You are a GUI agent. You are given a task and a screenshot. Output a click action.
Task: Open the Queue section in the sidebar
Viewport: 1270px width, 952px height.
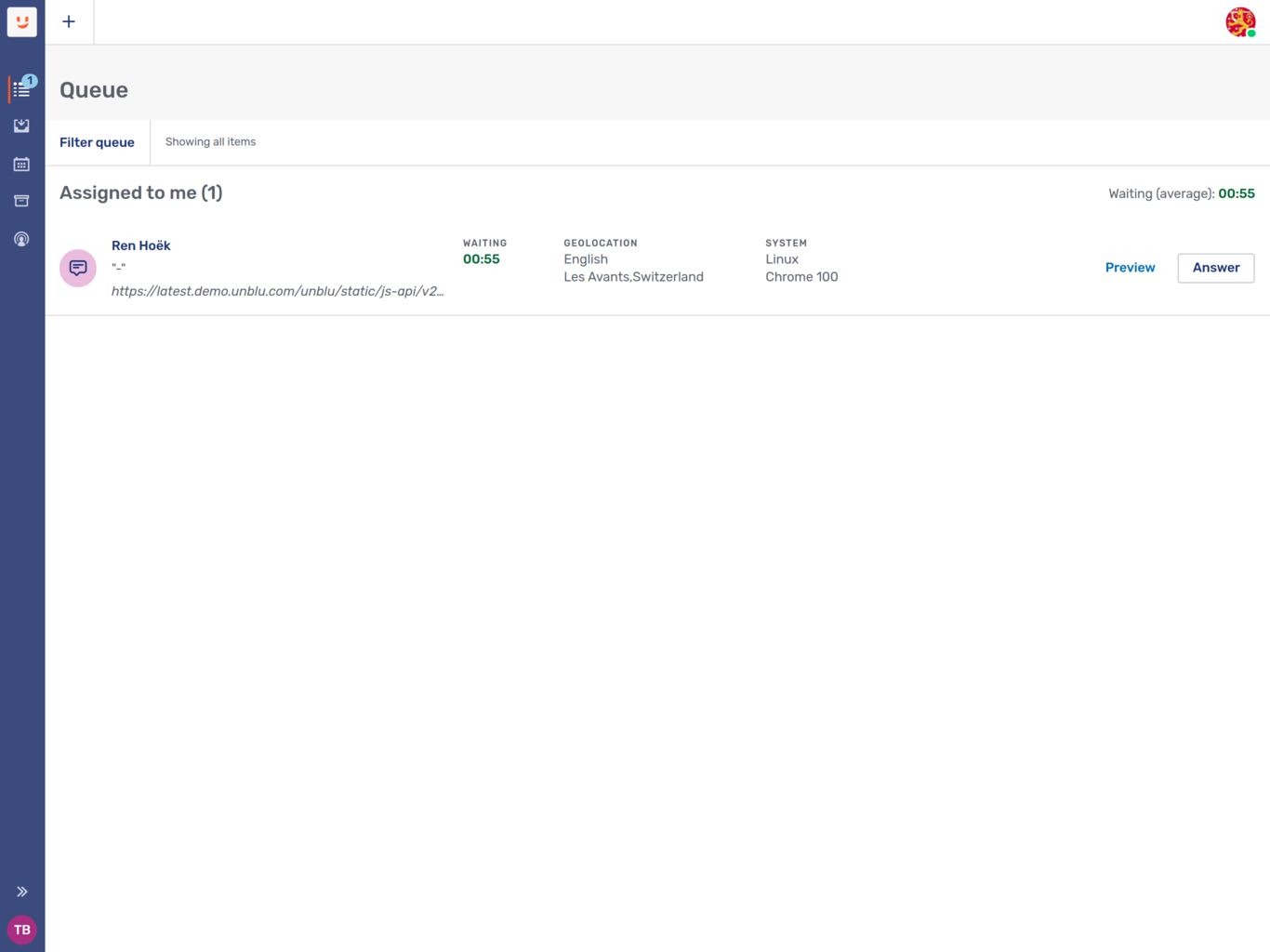point(21,88)
